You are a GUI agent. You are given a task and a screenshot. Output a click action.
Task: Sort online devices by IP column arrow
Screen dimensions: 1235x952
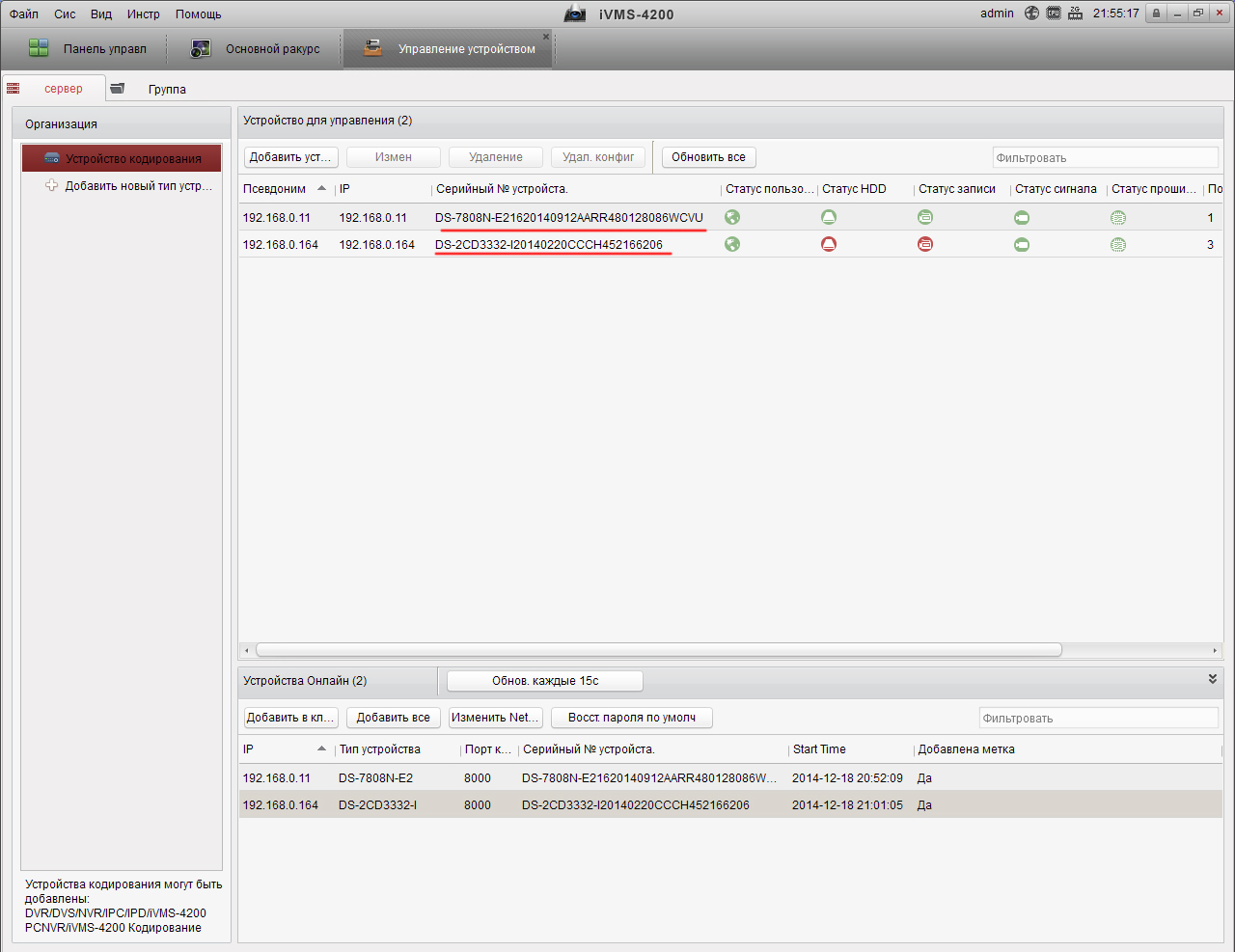point(321,748)
